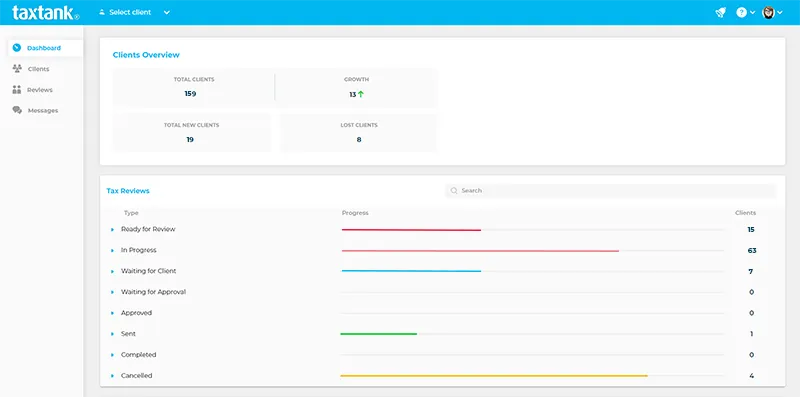Expand the Completed row
800x397 pixels.
[112, 355]
